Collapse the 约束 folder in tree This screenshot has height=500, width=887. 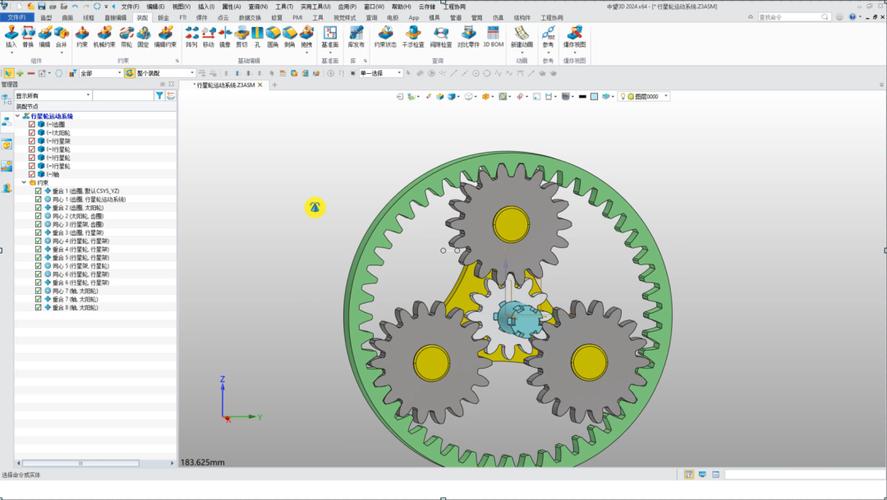coord(24,183)
